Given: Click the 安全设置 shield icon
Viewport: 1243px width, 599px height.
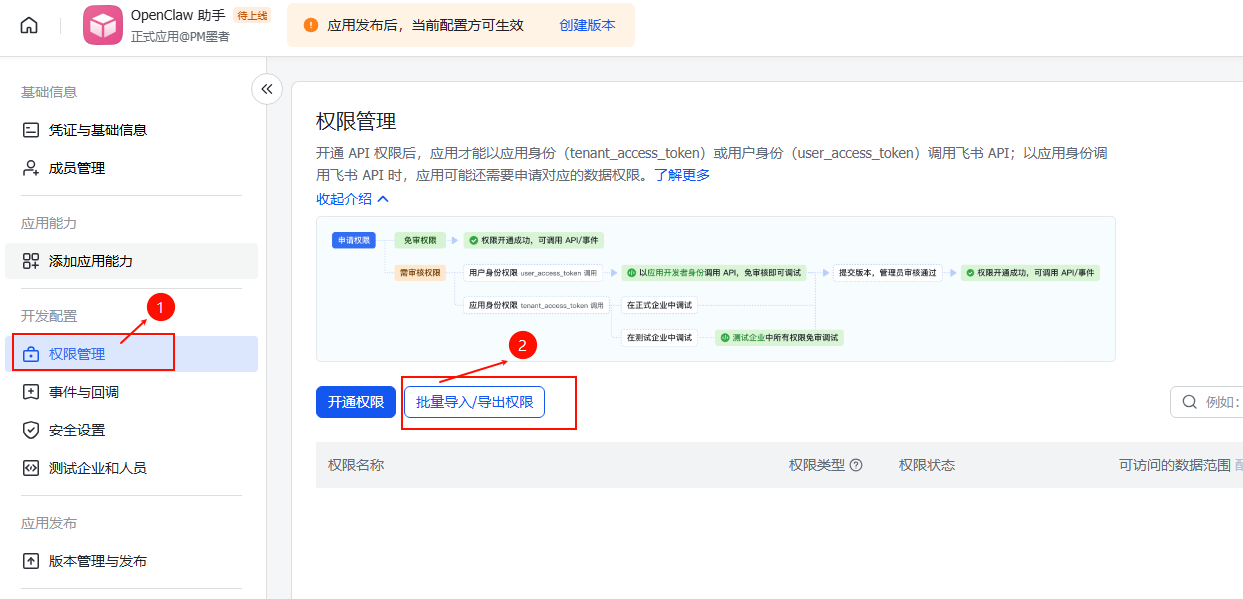Looking at the screenshot, I should (x=31, y=430).
